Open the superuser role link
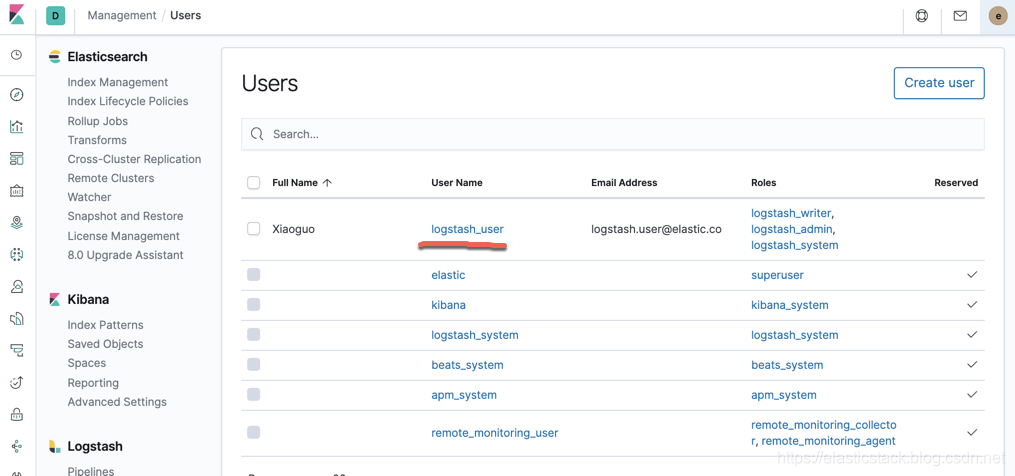The height and width of the screenshot is (476, 1015). (x=777, y=275)
